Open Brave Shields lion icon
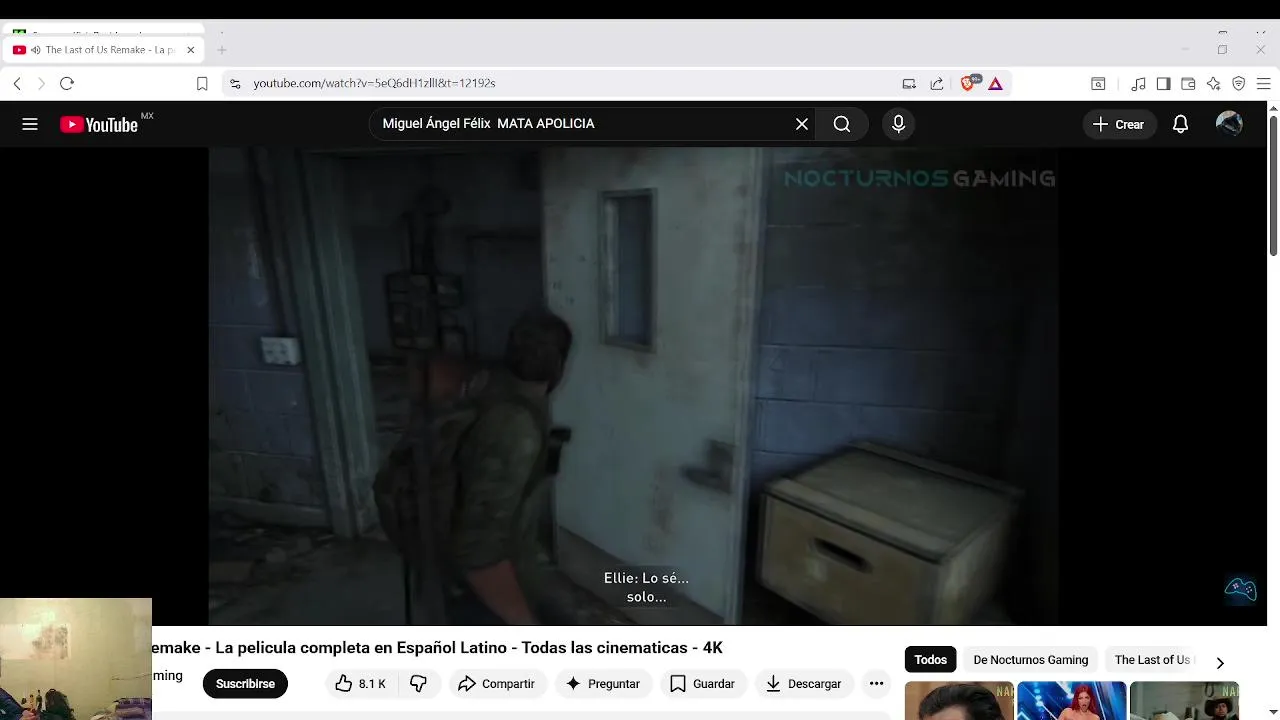 click(x=968, y=83)
